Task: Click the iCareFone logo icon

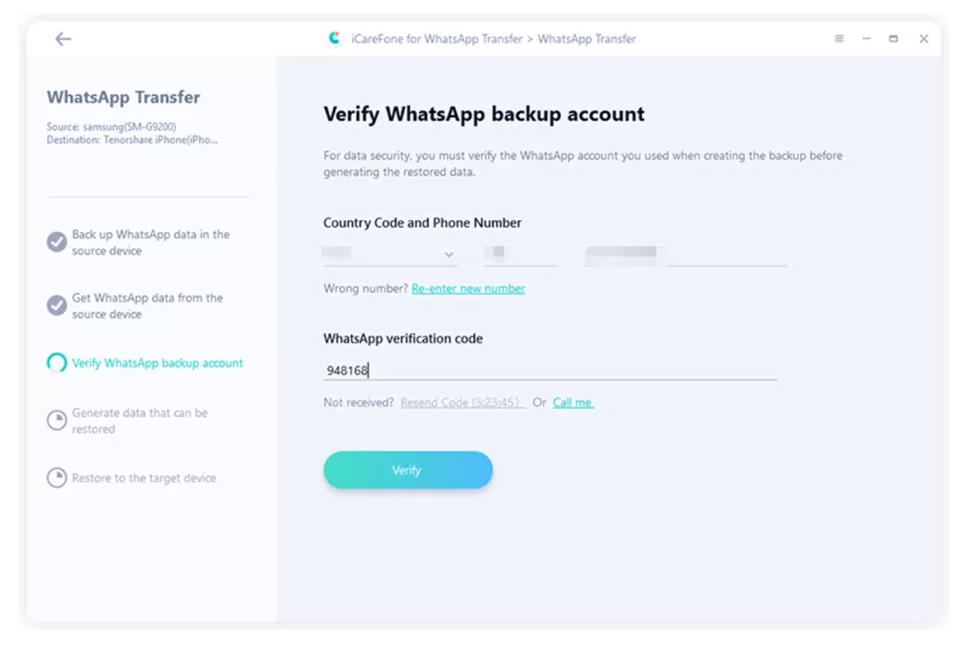Action: (x=335, y=39)
